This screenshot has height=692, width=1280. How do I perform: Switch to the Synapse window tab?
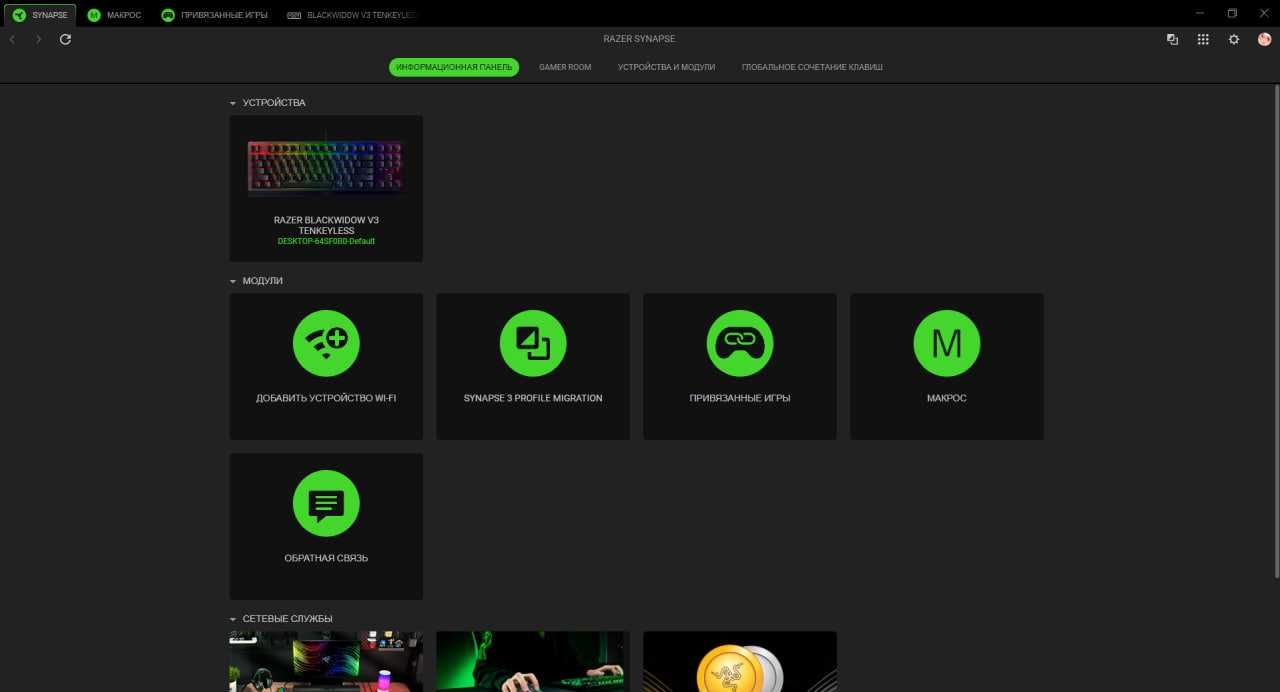(40, 15)
